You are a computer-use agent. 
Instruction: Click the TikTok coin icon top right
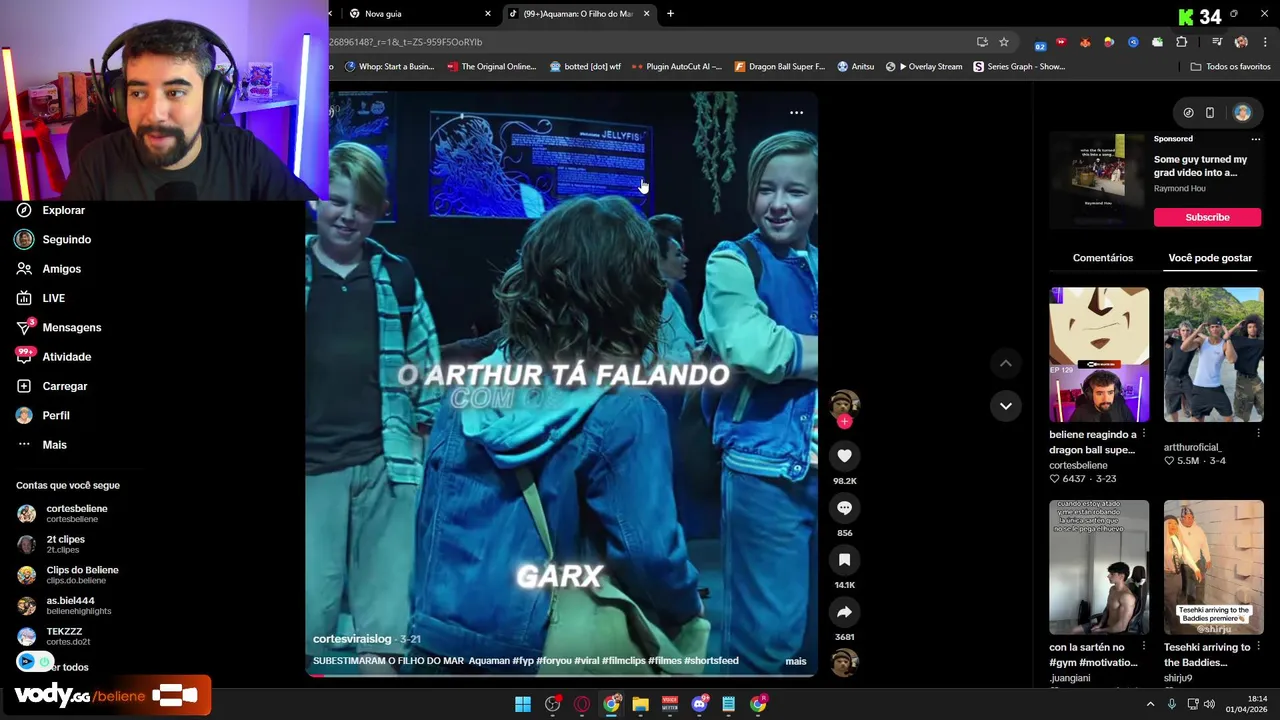tap(1188, 113)
